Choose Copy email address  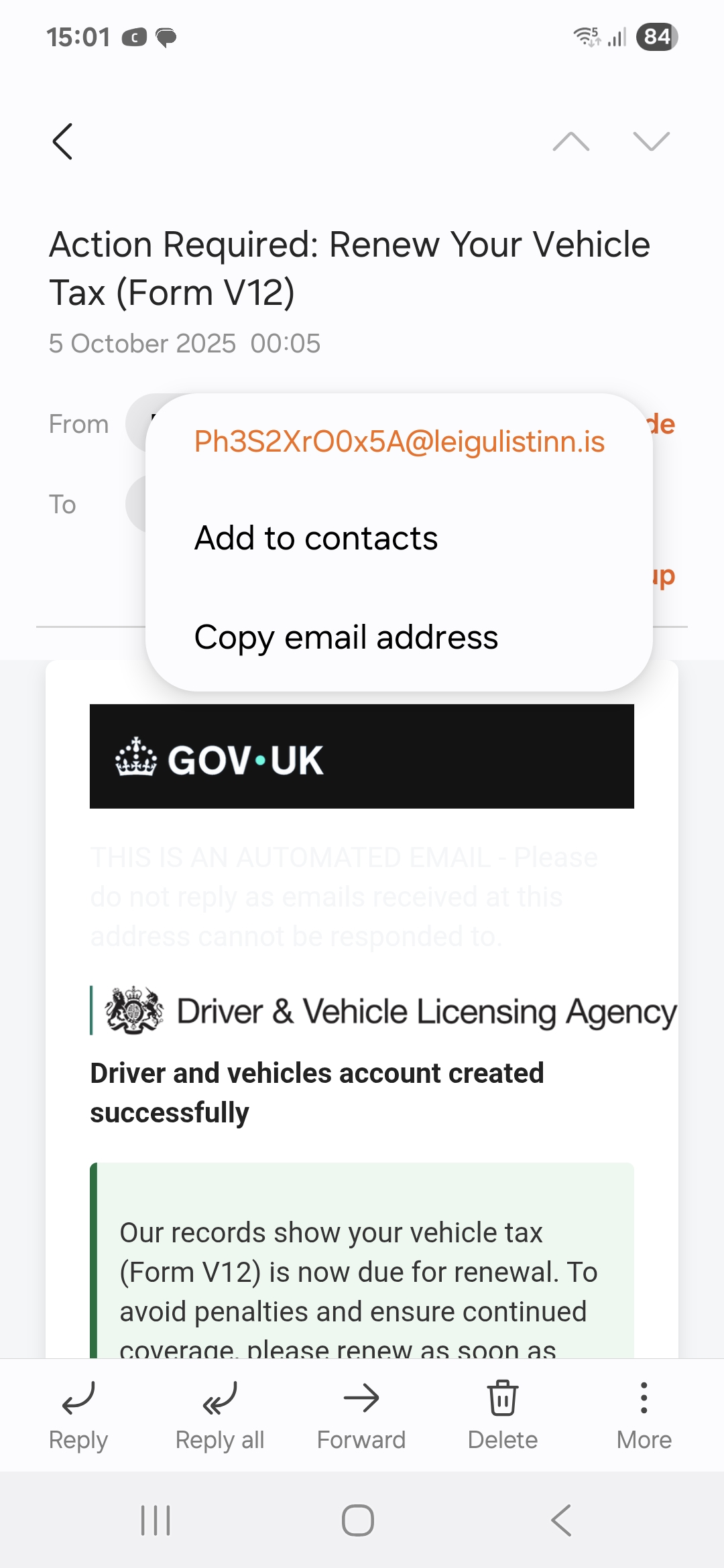(x=346, y=637)
